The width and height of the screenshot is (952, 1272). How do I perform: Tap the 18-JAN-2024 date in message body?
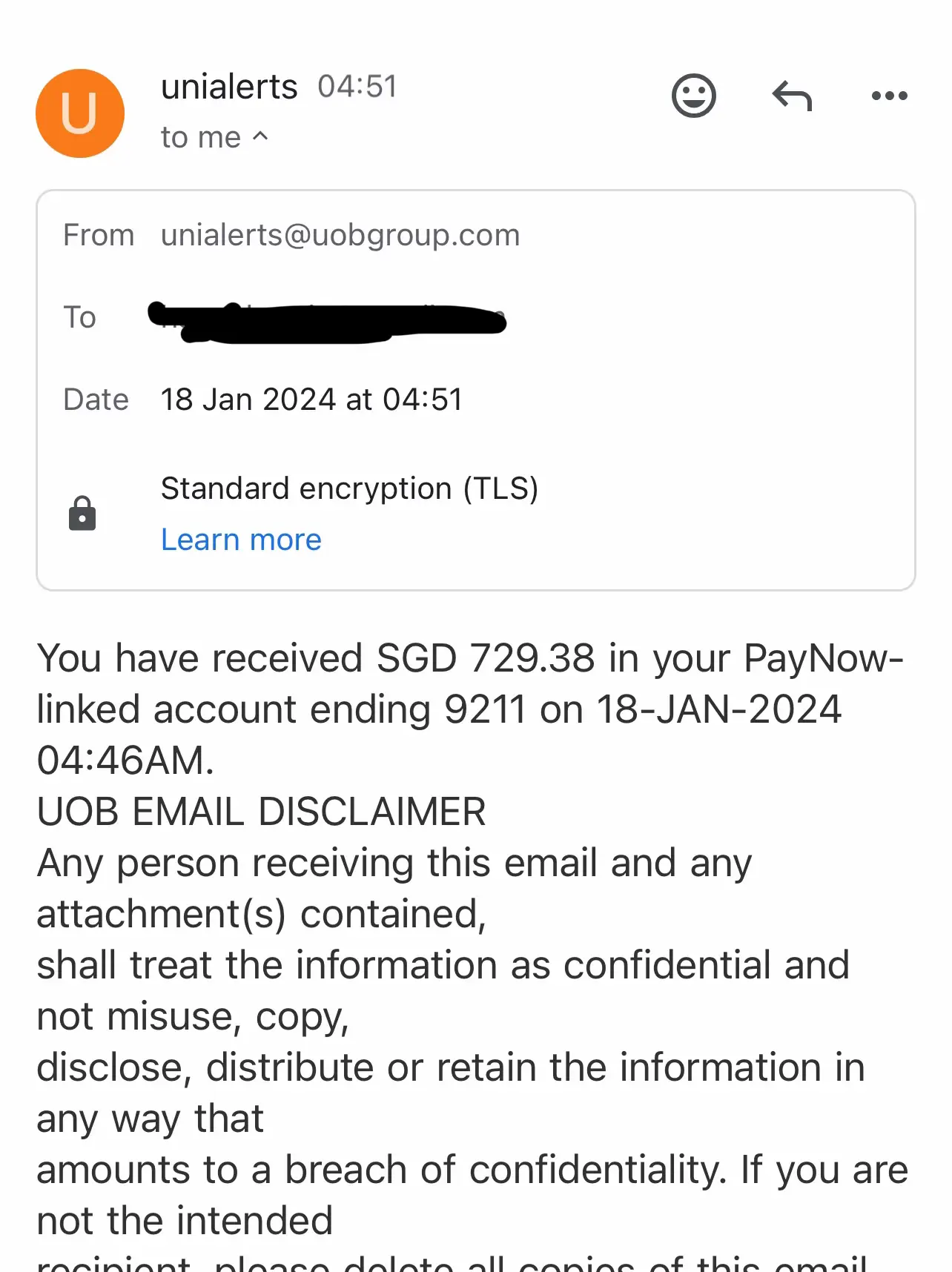719,709
